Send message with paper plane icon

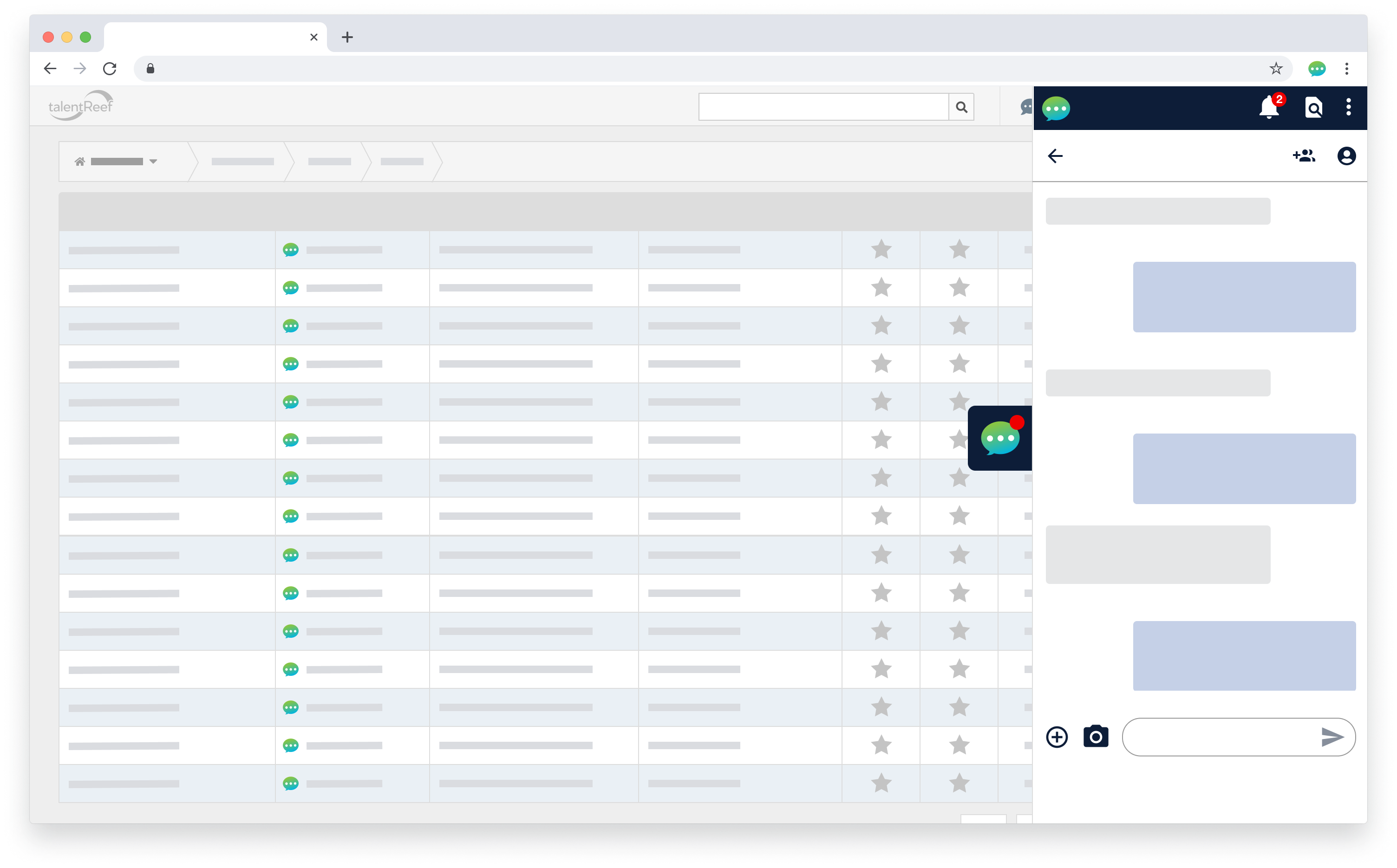[x=1332, y=737]
